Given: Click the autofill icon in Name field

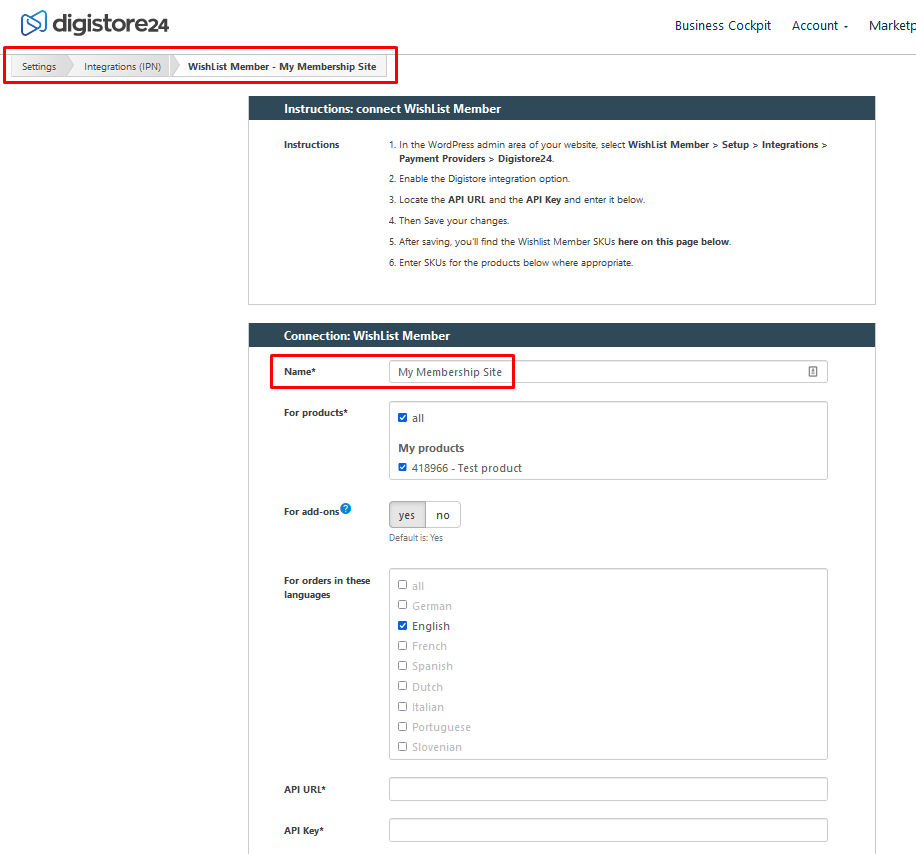Looking at the screenshot, I should (813, 372).
